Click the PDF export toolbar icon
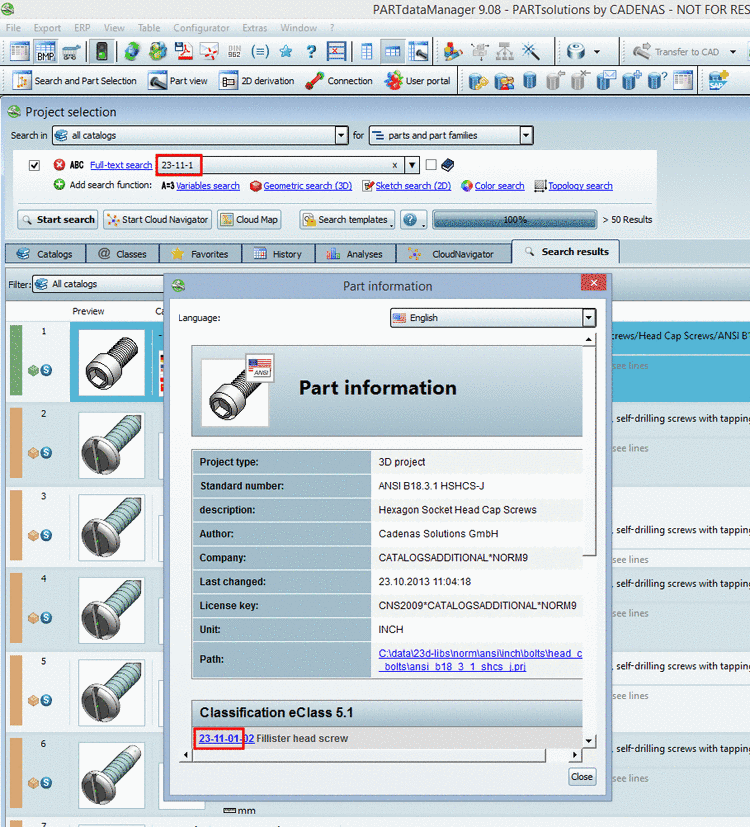Image resolution: width=750 pixels, height=827 pixels. [184, 52]
